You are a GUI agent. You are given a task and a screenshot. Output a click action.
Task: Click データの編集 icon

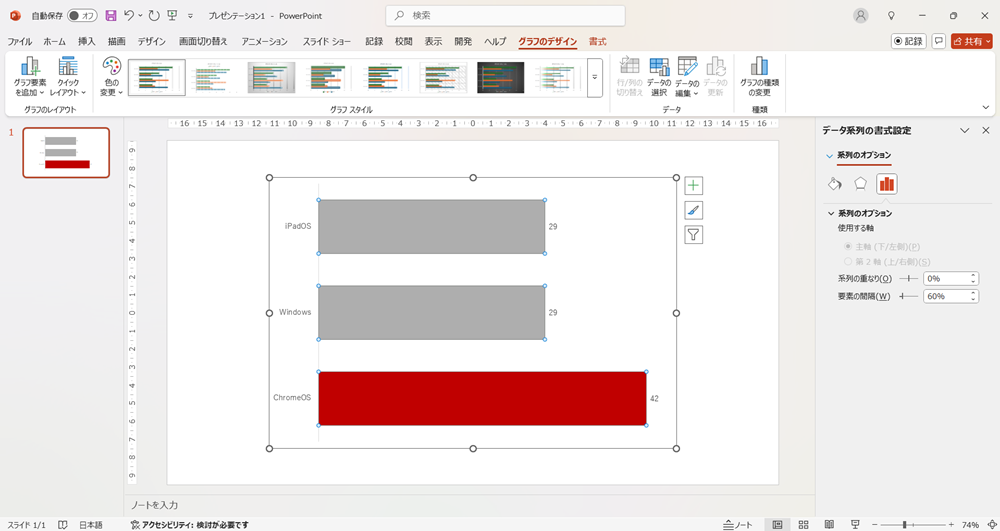687,76
